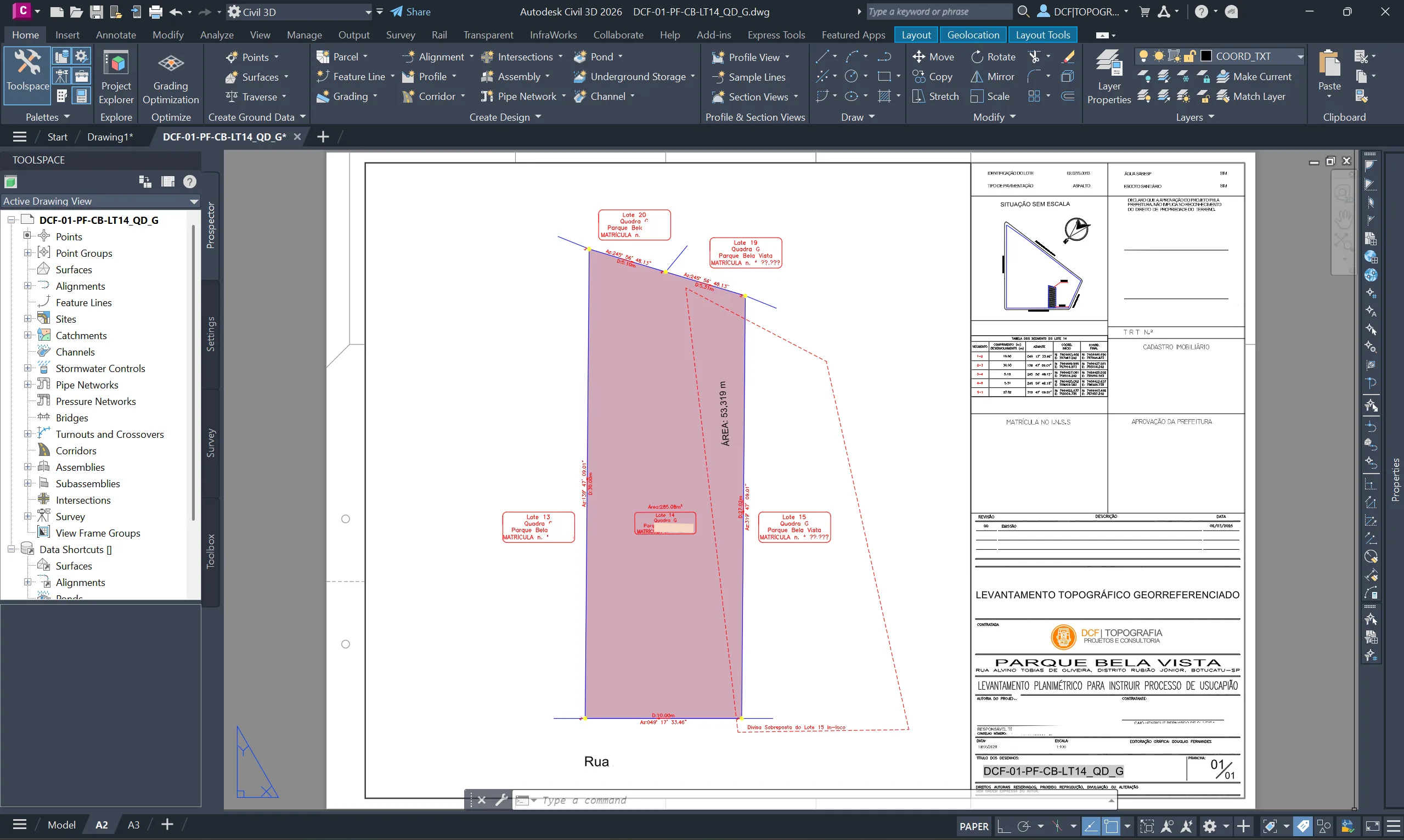This screenshot has width=1404, height=840.
Task: Select the Copy tool
Action: tap(932, 76)
